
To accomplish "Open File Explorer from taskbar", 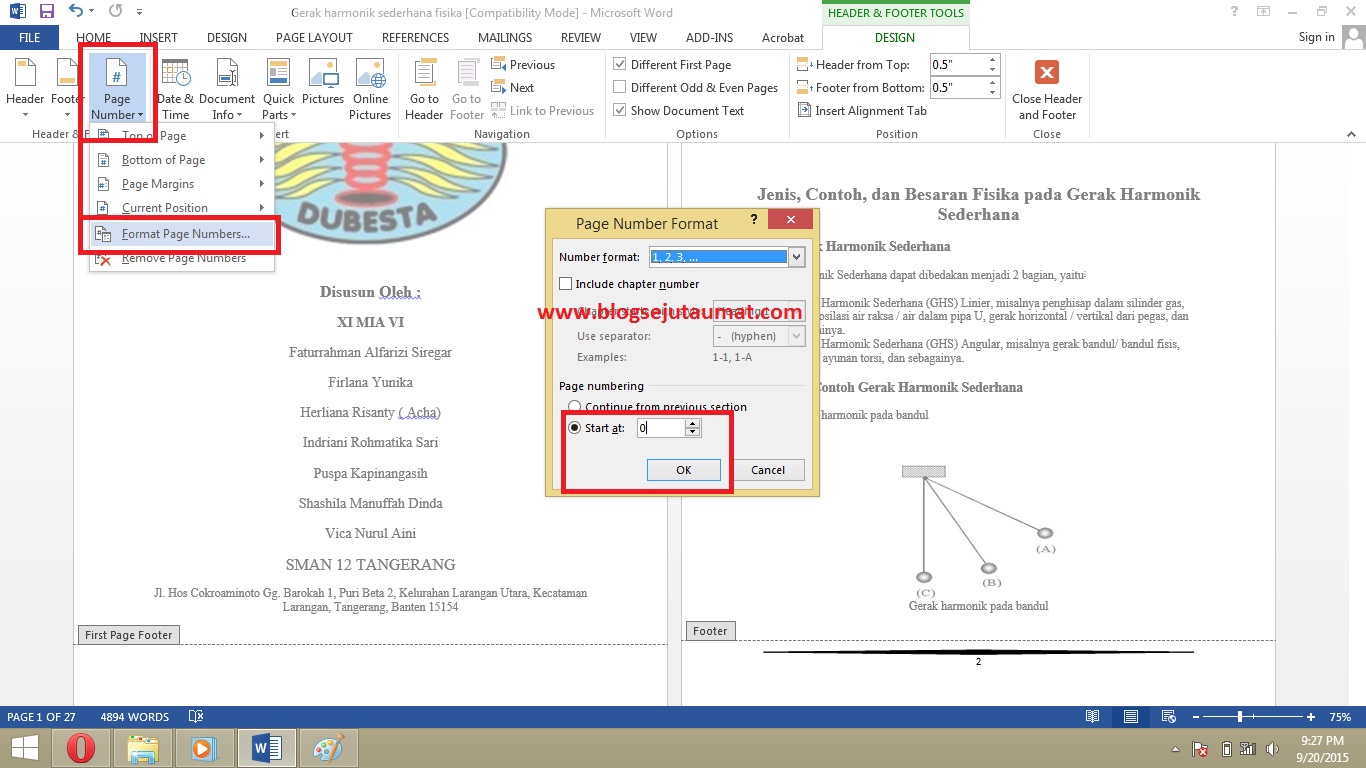I will point(143,747).
